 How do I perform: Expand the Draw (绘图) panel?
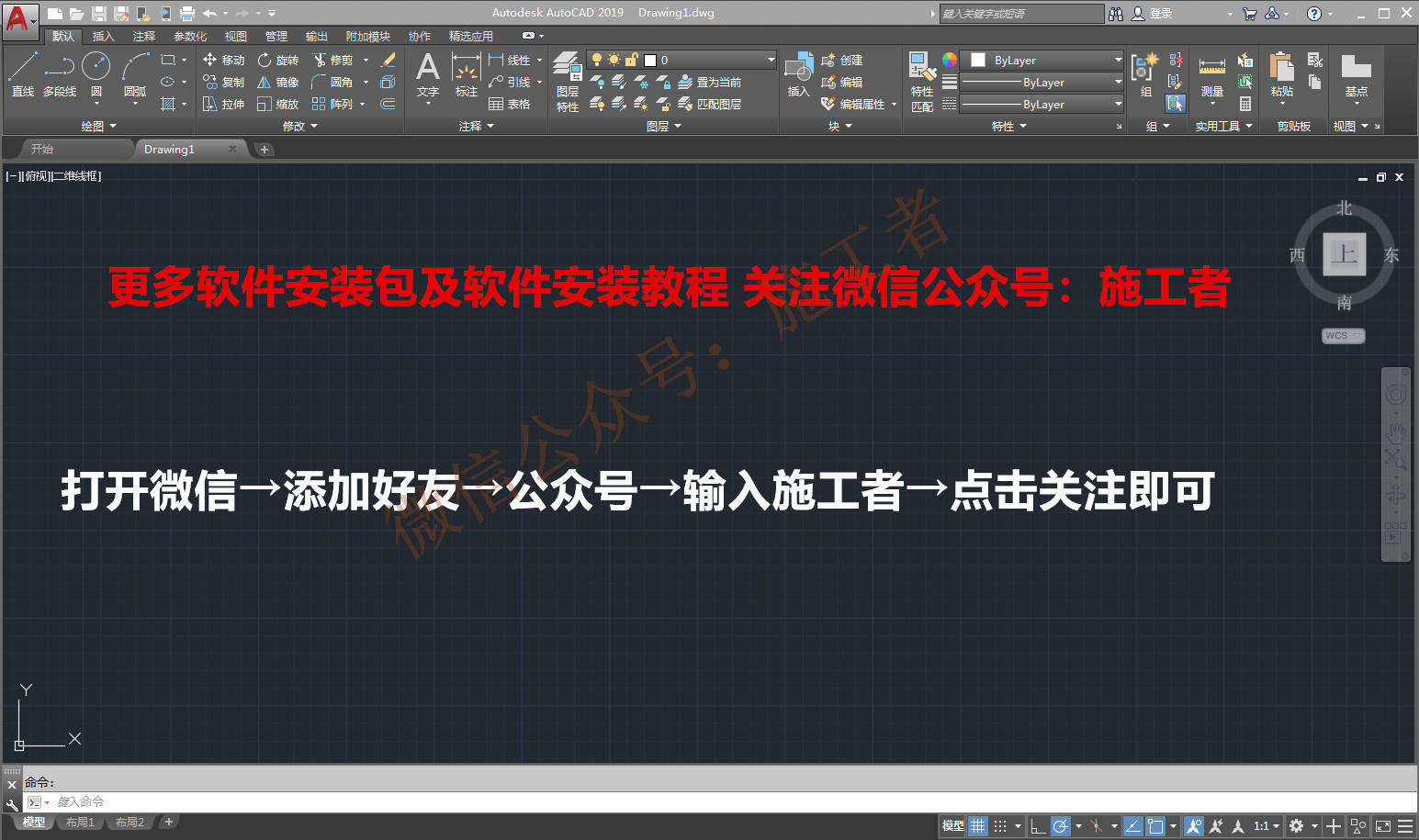tap(99, 126)
